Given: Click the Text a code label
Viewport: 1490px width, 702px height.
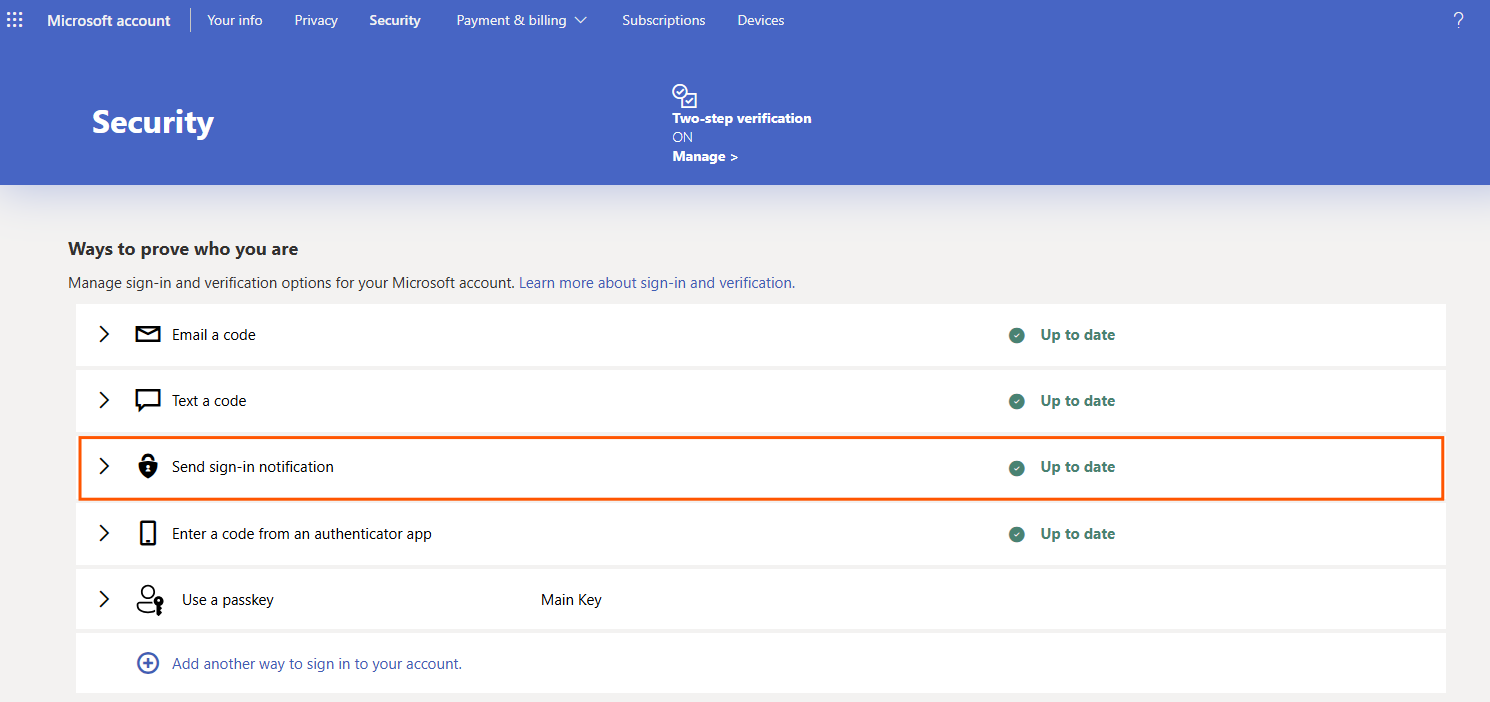Looking at the screenshot, I should pyautogui.click(x=209, y=401).
